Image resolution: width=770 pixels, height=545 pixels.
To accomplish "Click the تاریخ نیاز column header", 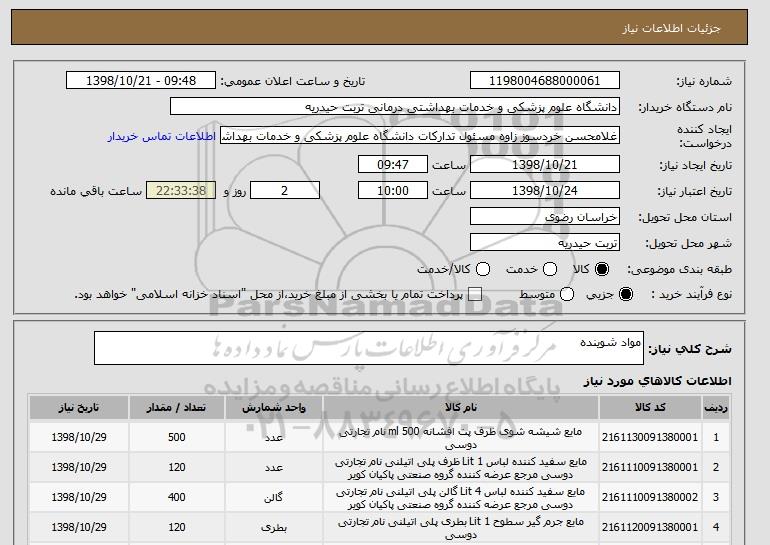I will point(79,408).
